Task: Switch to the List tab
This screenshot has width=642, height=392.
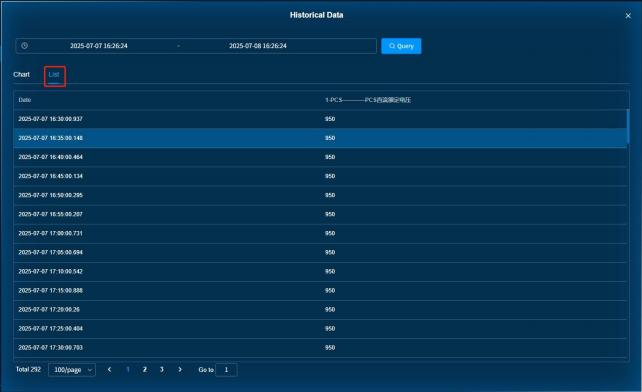Action: click(x=54, y=75)
